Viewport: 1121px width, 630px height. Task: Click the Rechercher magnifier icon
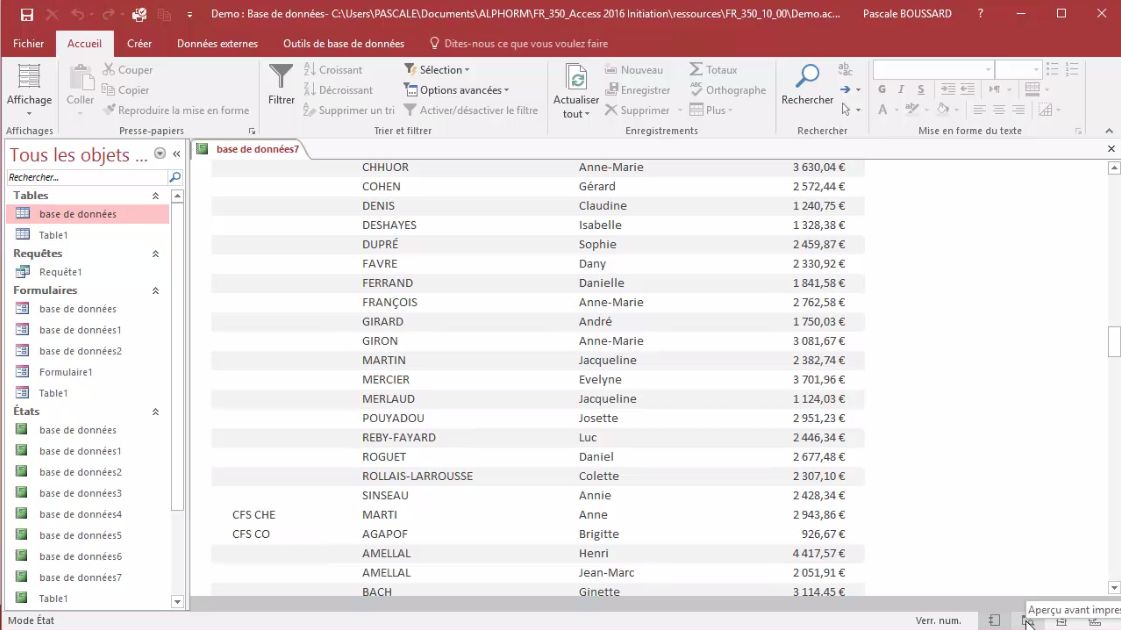[807, 76]
